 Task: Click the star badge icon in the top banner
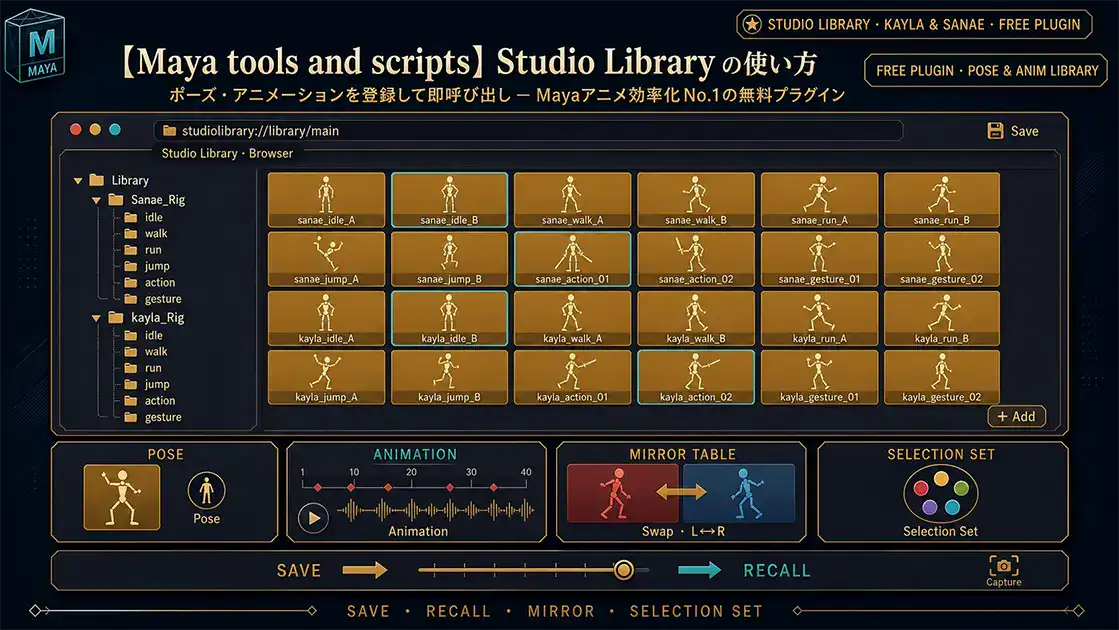click(752, 24)
